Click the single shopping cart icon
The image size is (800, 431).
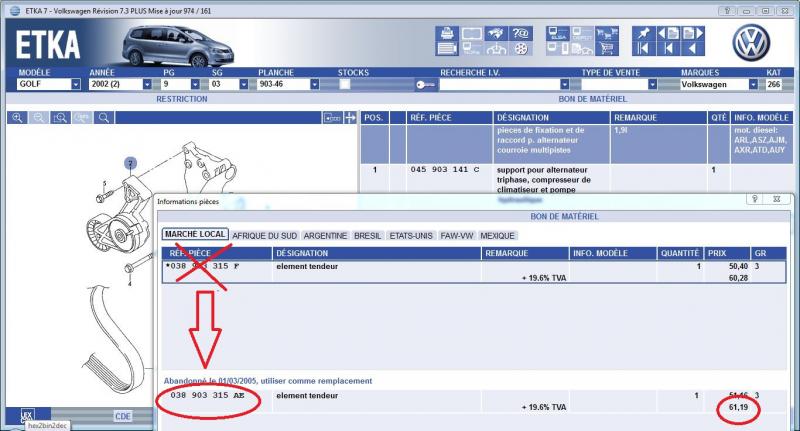pos(607,49)
